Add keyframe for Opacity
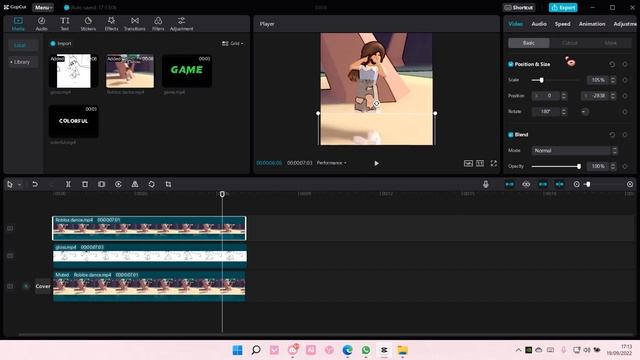This screenshot has height=360, width=640. (x=625, y=167)
